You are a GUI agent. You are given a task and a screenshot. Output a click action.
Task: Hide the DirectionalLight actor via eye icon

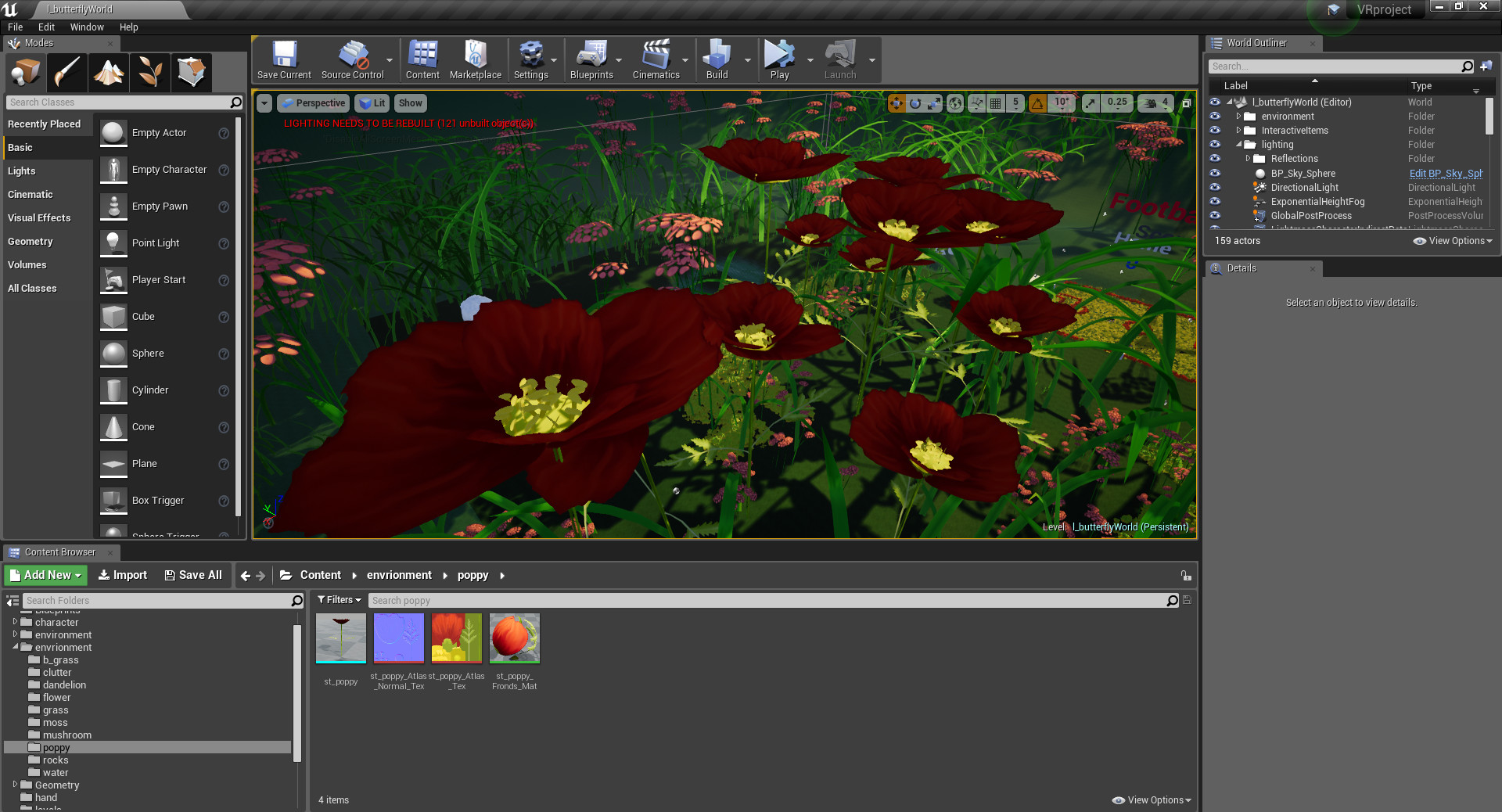coord(1215,188)
